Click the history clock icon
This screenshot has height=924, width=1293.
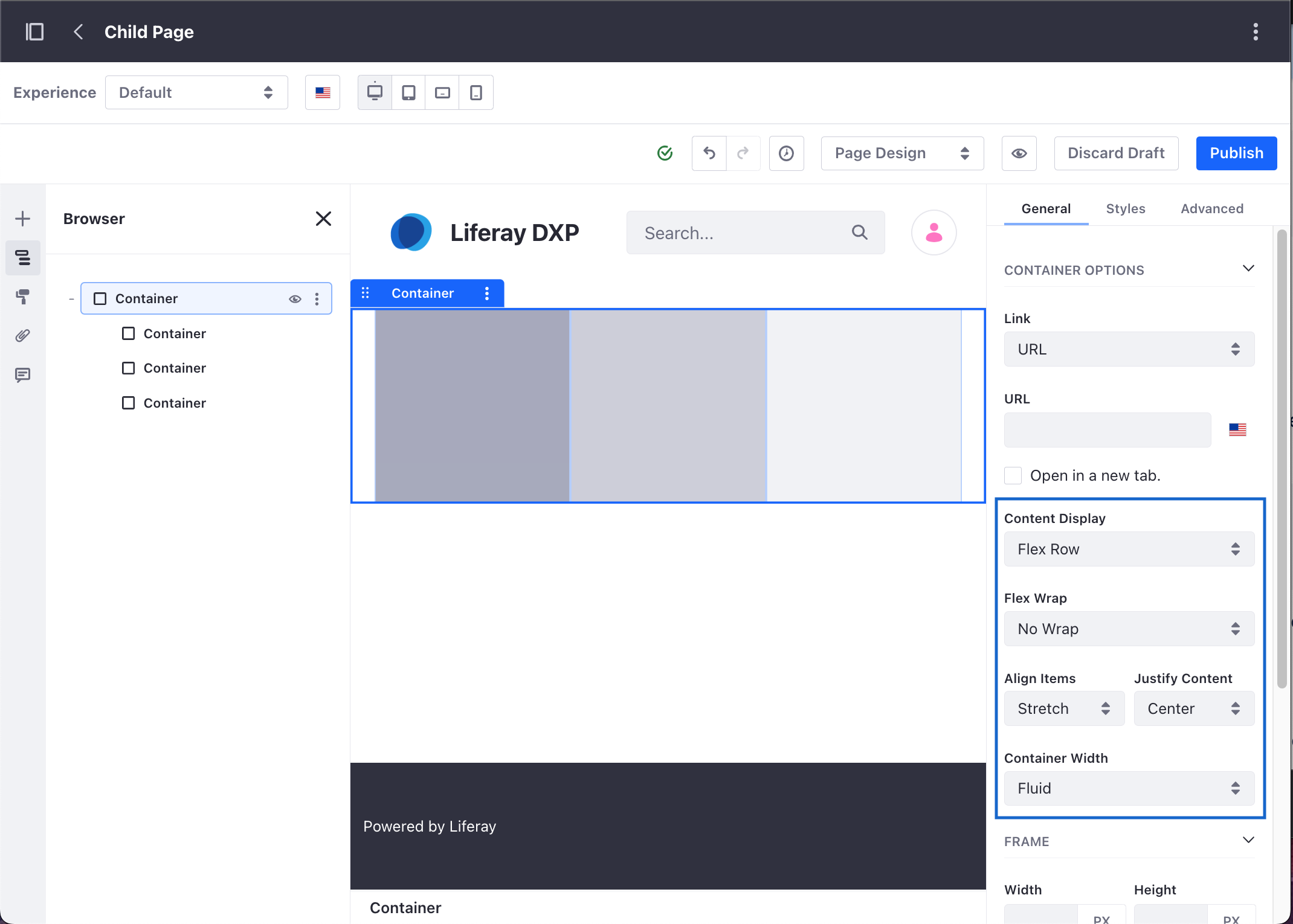click(787, 153)
